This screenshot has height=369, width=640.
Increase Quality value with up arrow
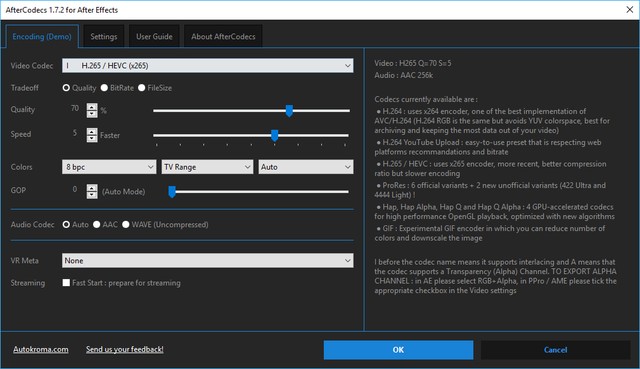click(92, 107)
